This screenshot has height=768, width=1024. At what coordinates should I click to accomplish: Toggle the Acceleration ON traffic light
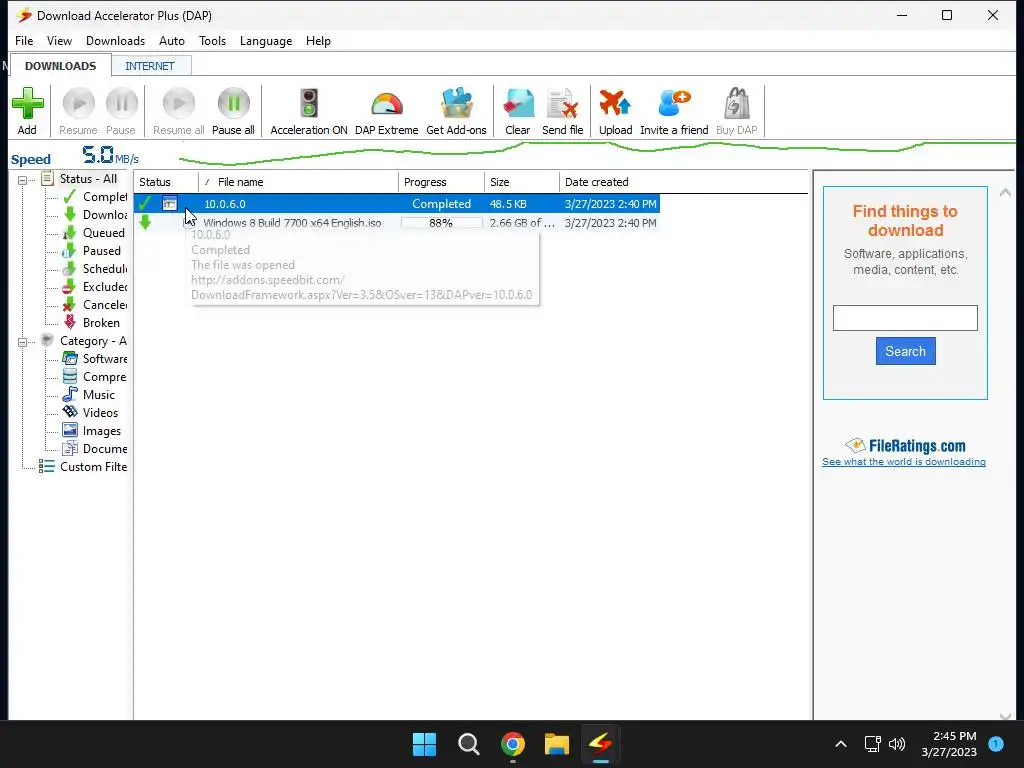pyautogui.click(x=309, y=104)
